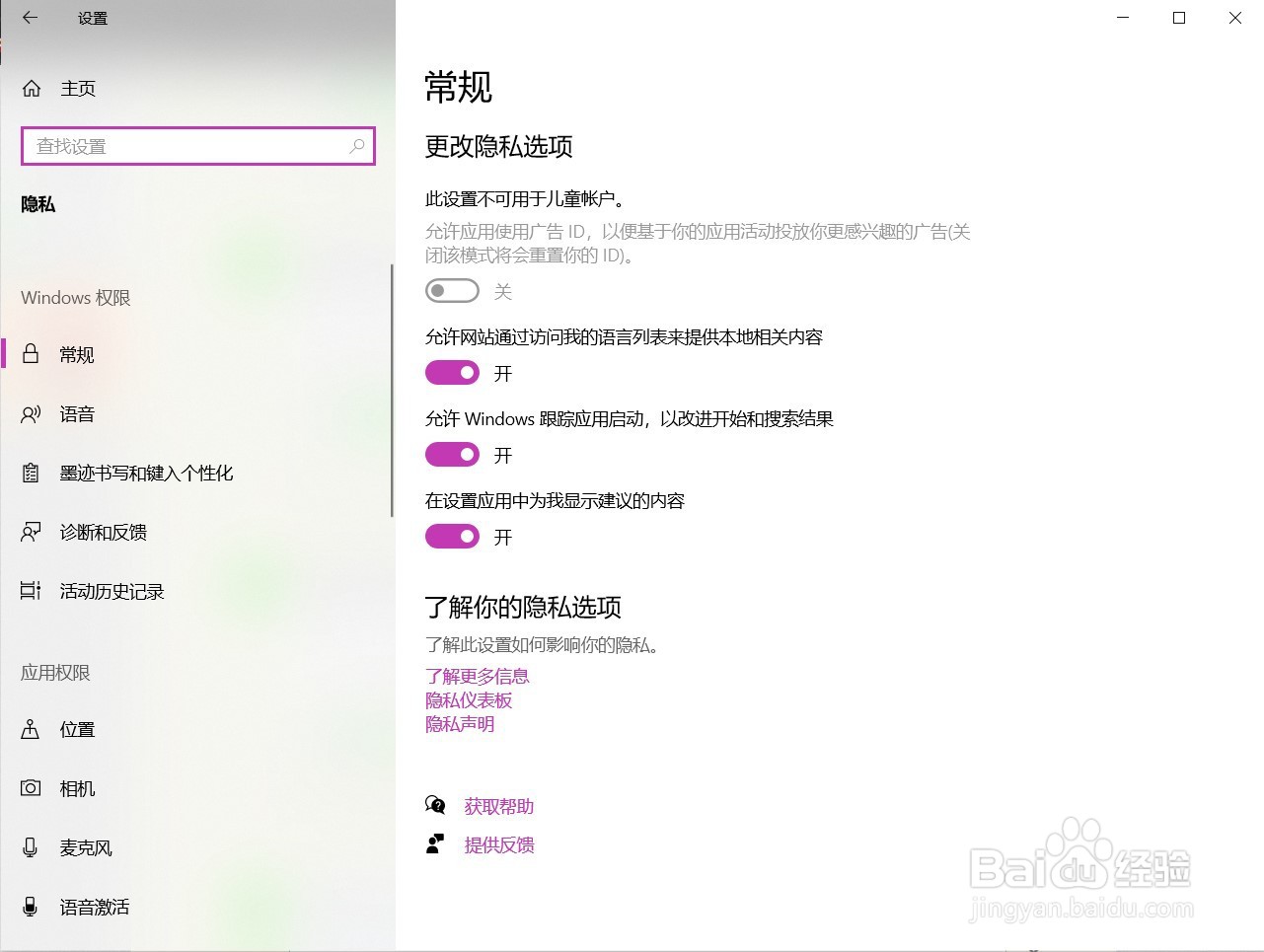Click the 隐私 category title in sidebar
1264x952 pixels.
[x=38, y=204]
